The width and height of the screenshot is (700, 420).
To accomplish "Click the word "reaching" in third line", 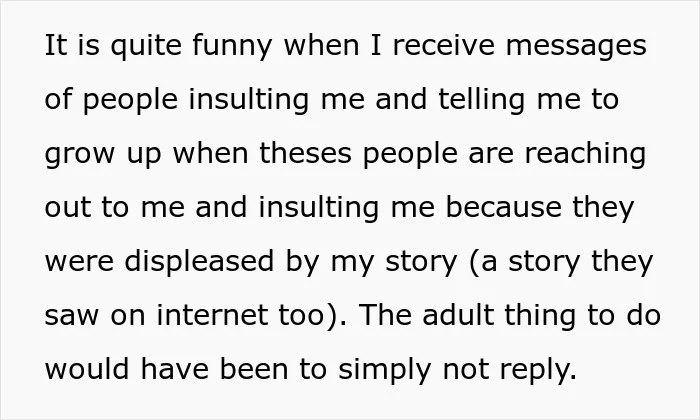I will click(585, 154).
